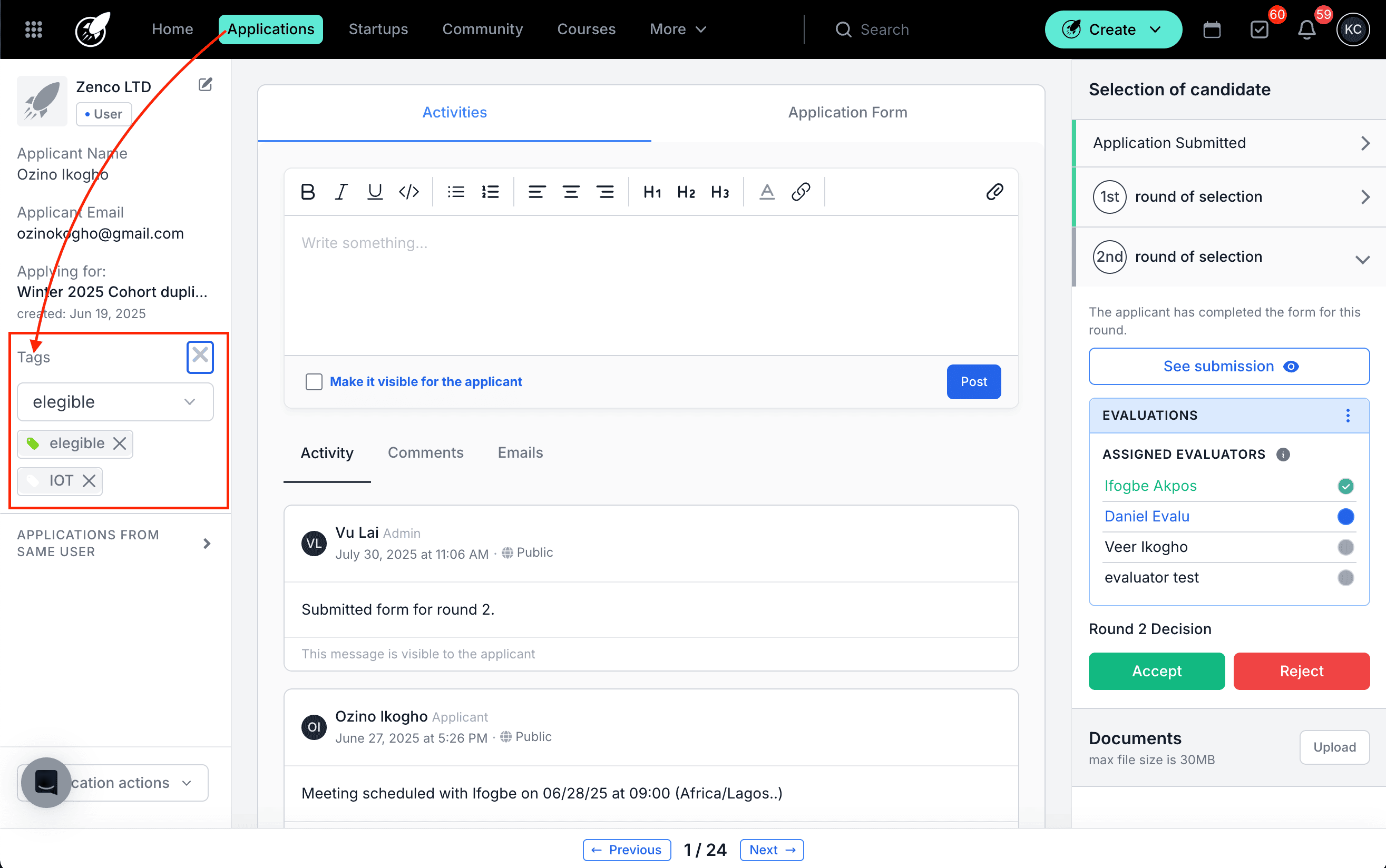The height and width of the screenshot is (868, 1386).
Task: Expand Applications from same user
Action: pyautogui.click(x=207, y=543)
